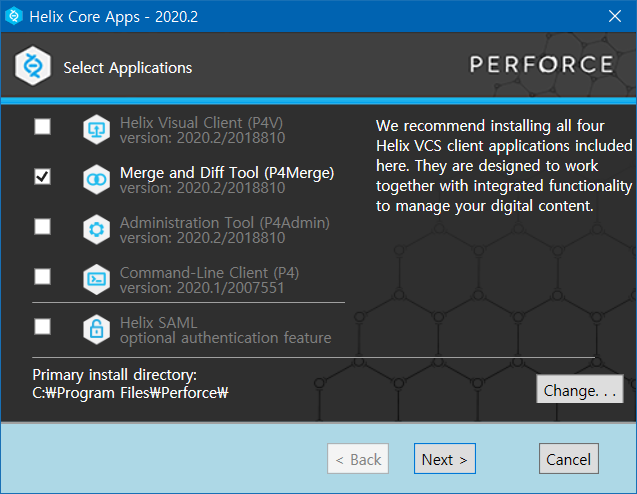
Task: Tick the Helix SAML checkbox
Action: point(43,326)
